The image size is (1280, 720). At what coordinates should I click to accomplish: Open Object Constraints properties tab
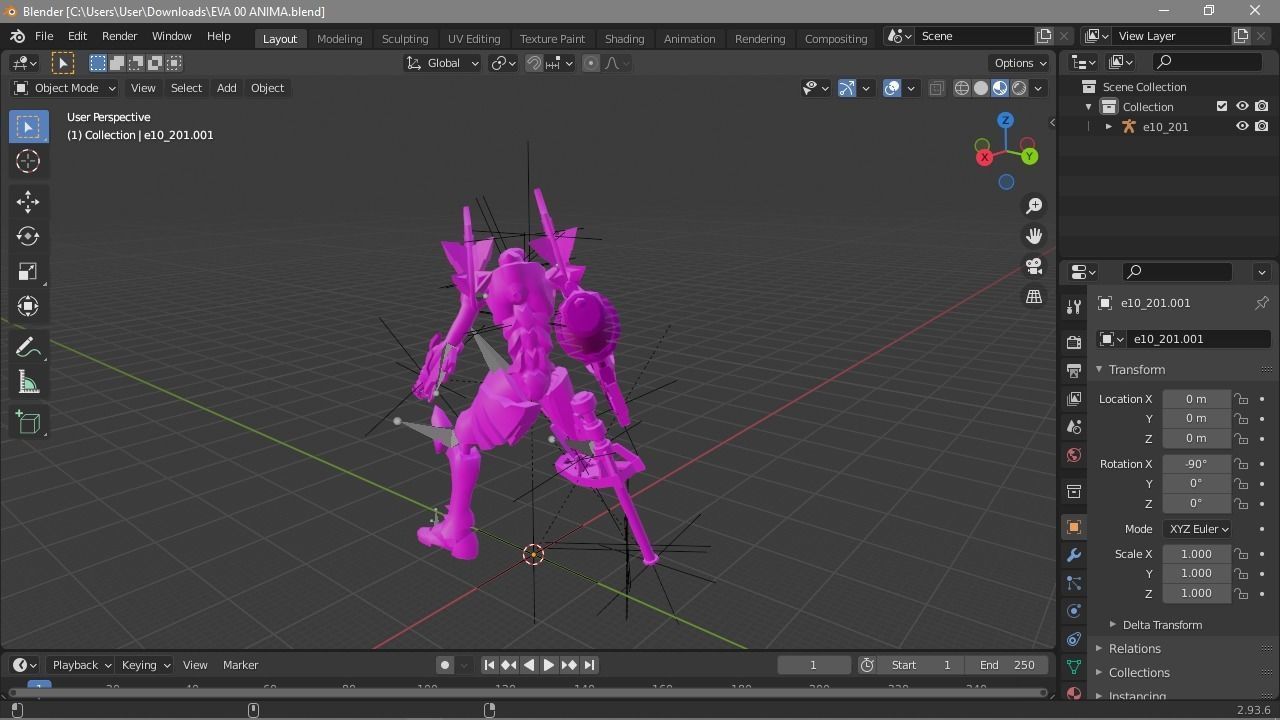tap(1074, 639)
